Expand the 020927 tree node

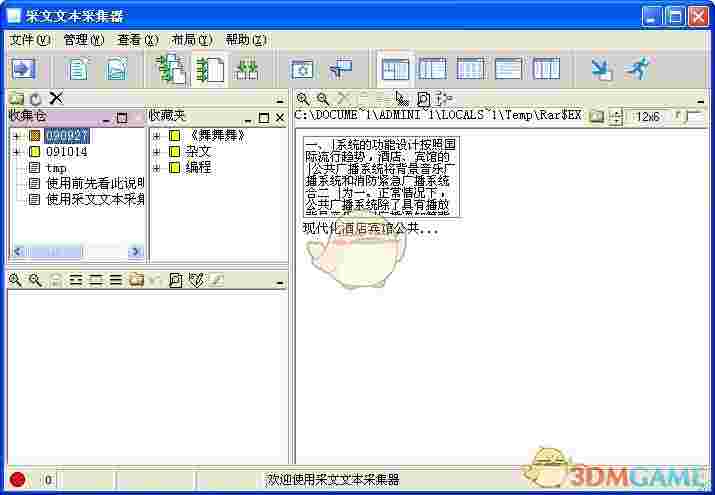click(17, 135)
